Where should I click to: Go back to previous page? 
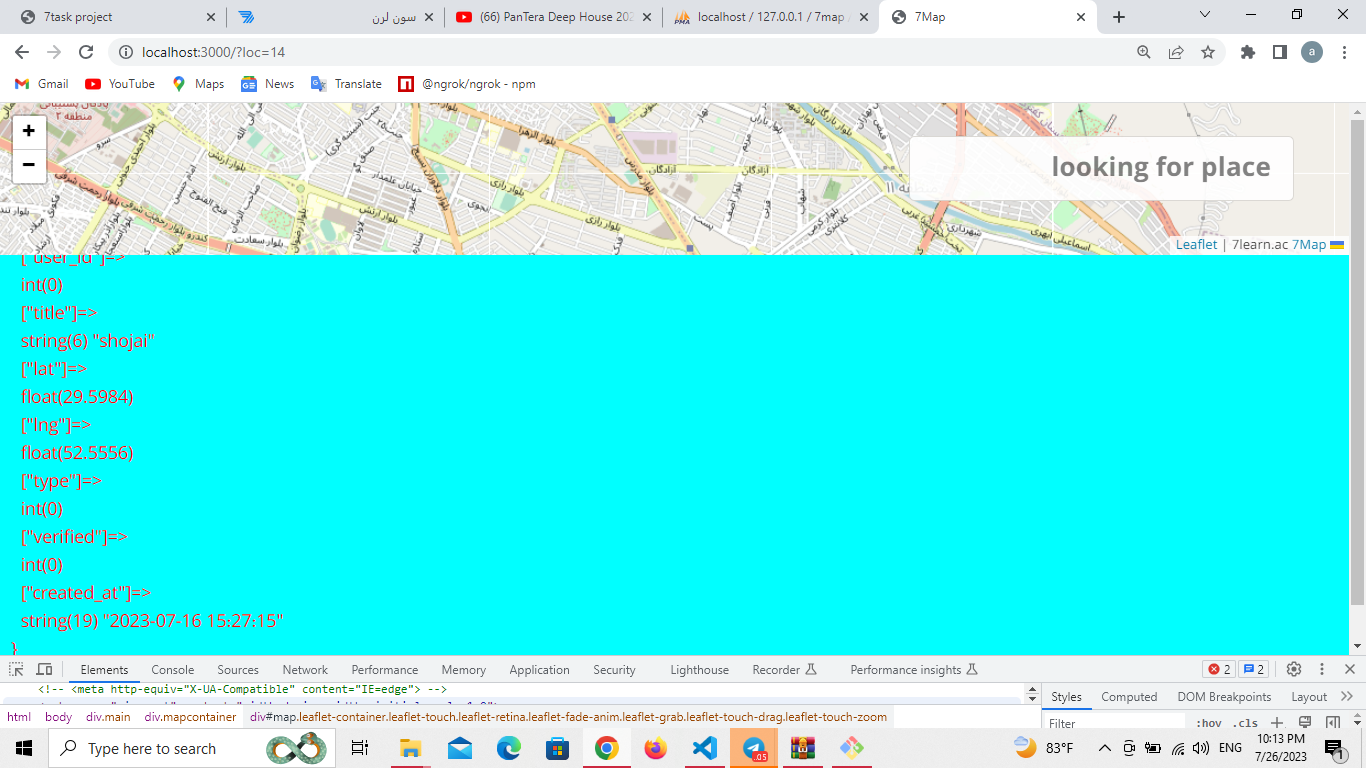pos(22,52)
